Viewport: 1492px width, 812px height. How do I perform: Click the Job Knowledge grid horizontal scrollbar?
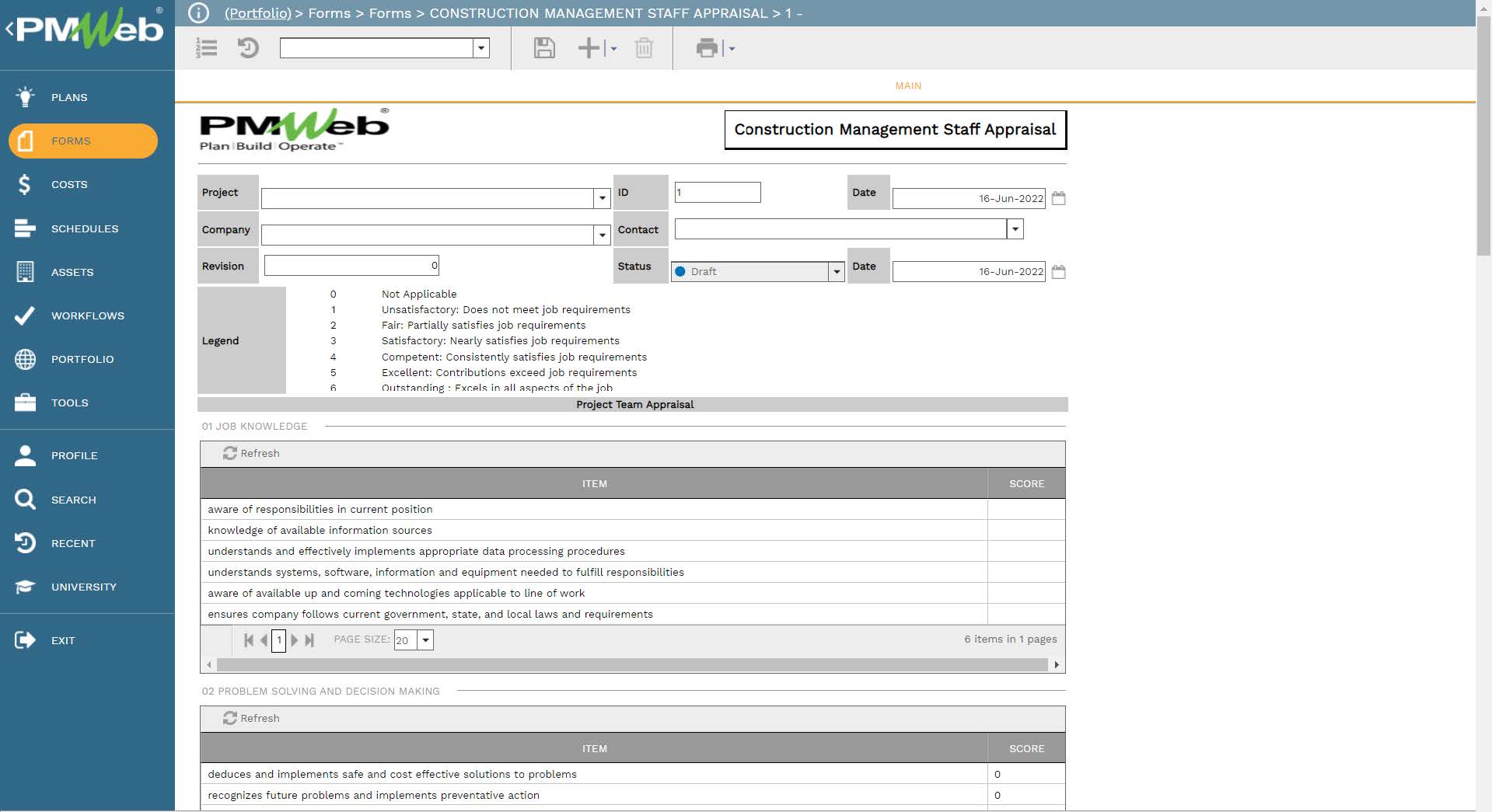point(631,665)
